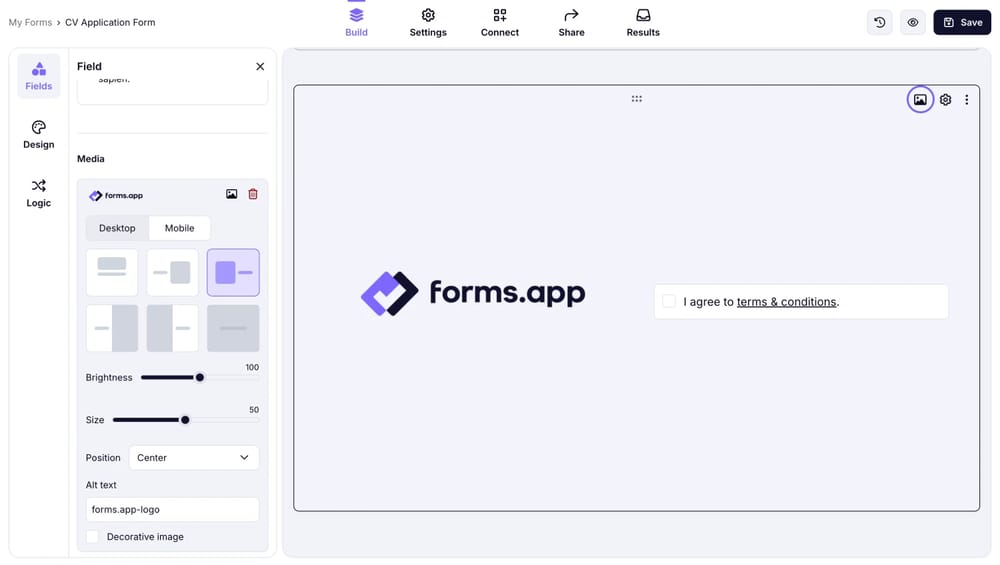Replace the media image icon in Media card

(x=232, y=194)
